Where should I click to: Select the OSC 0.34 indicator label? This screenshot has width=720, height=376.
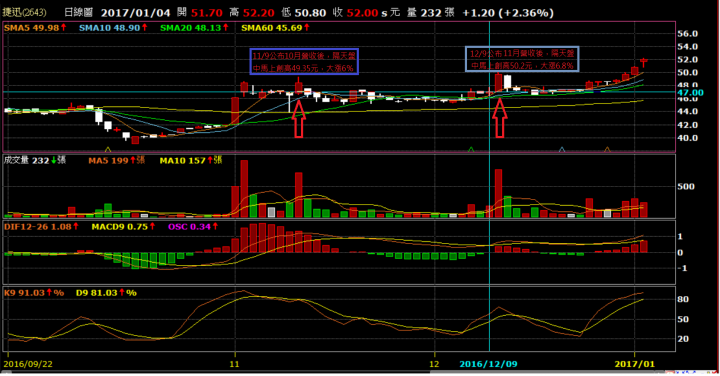tap(193, 227)
